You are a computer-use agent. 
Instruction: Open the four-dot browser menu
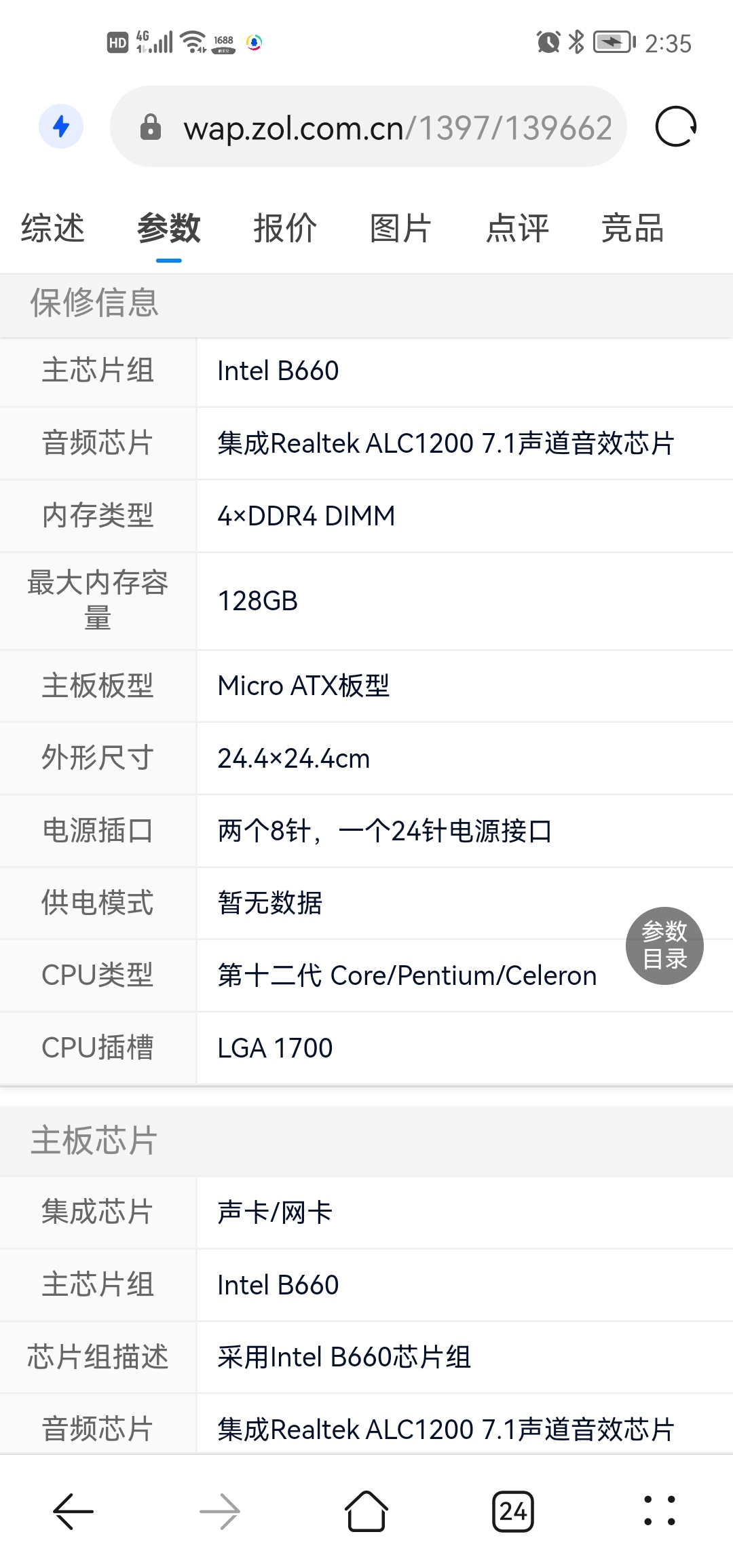(x=659, y=1512)
